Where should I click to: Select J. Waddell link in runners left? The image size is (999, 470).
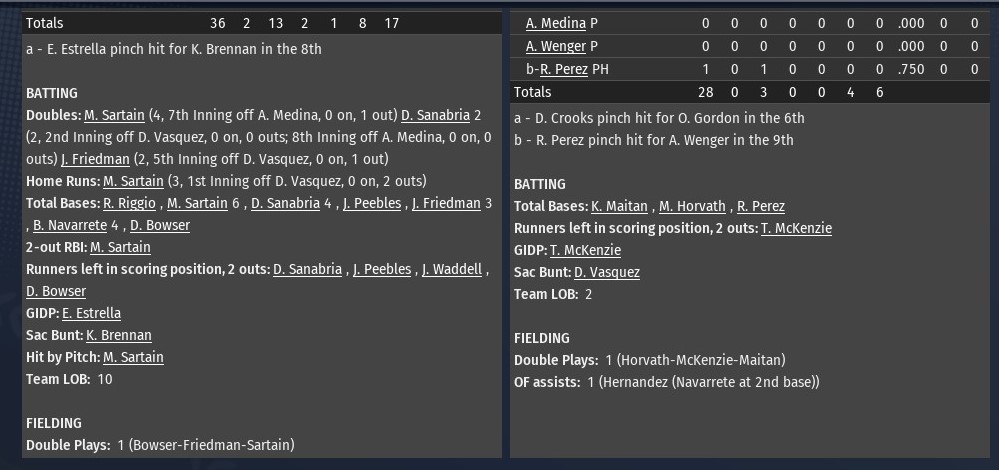452,269
